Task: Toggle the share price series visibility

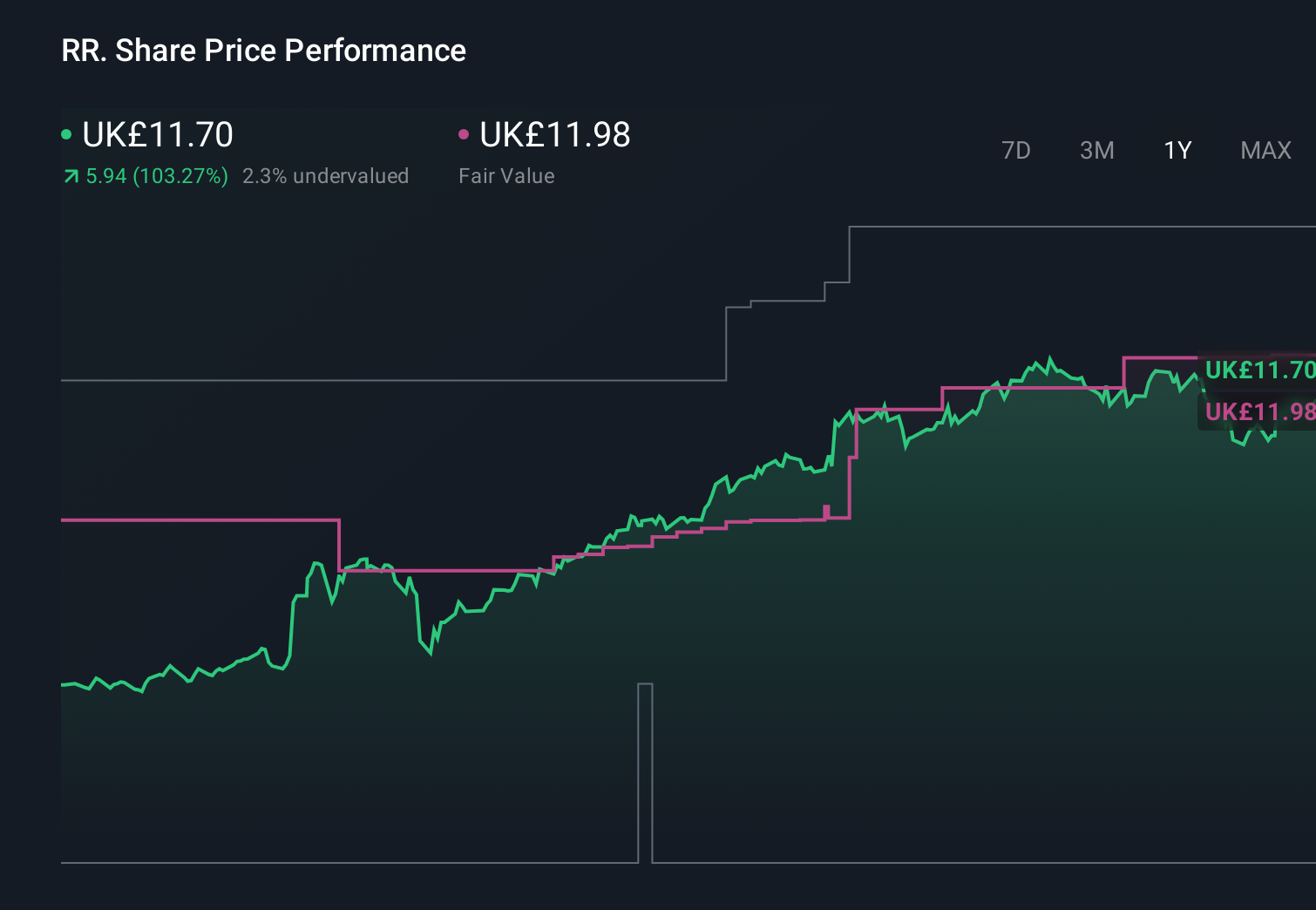Action: (x=65, y=134)
